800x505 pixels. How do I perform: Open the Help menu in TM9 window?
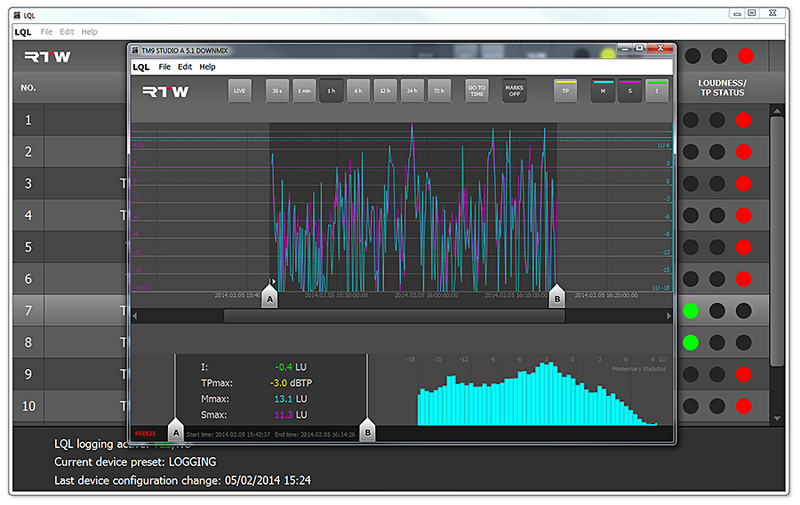pos(207,67)
